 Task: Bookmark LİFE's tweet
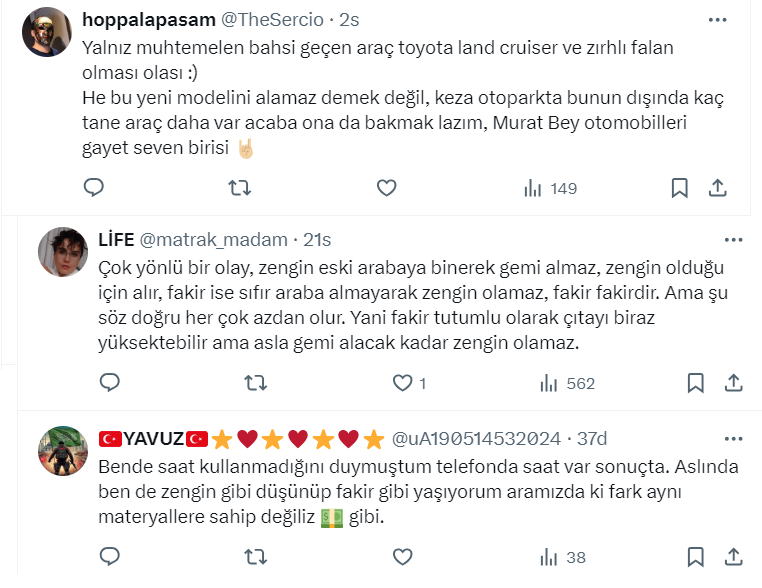[x=696, y=383]
